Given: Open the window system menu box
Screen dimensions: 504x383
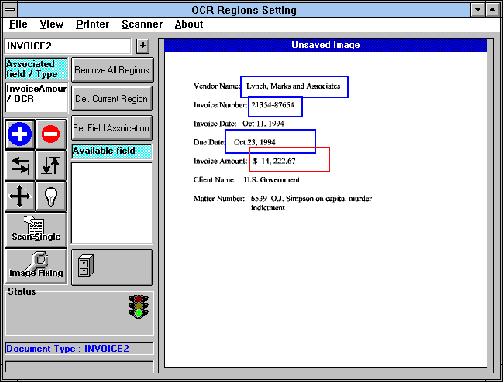Looking at the screenshot, I should click(10, 10).
